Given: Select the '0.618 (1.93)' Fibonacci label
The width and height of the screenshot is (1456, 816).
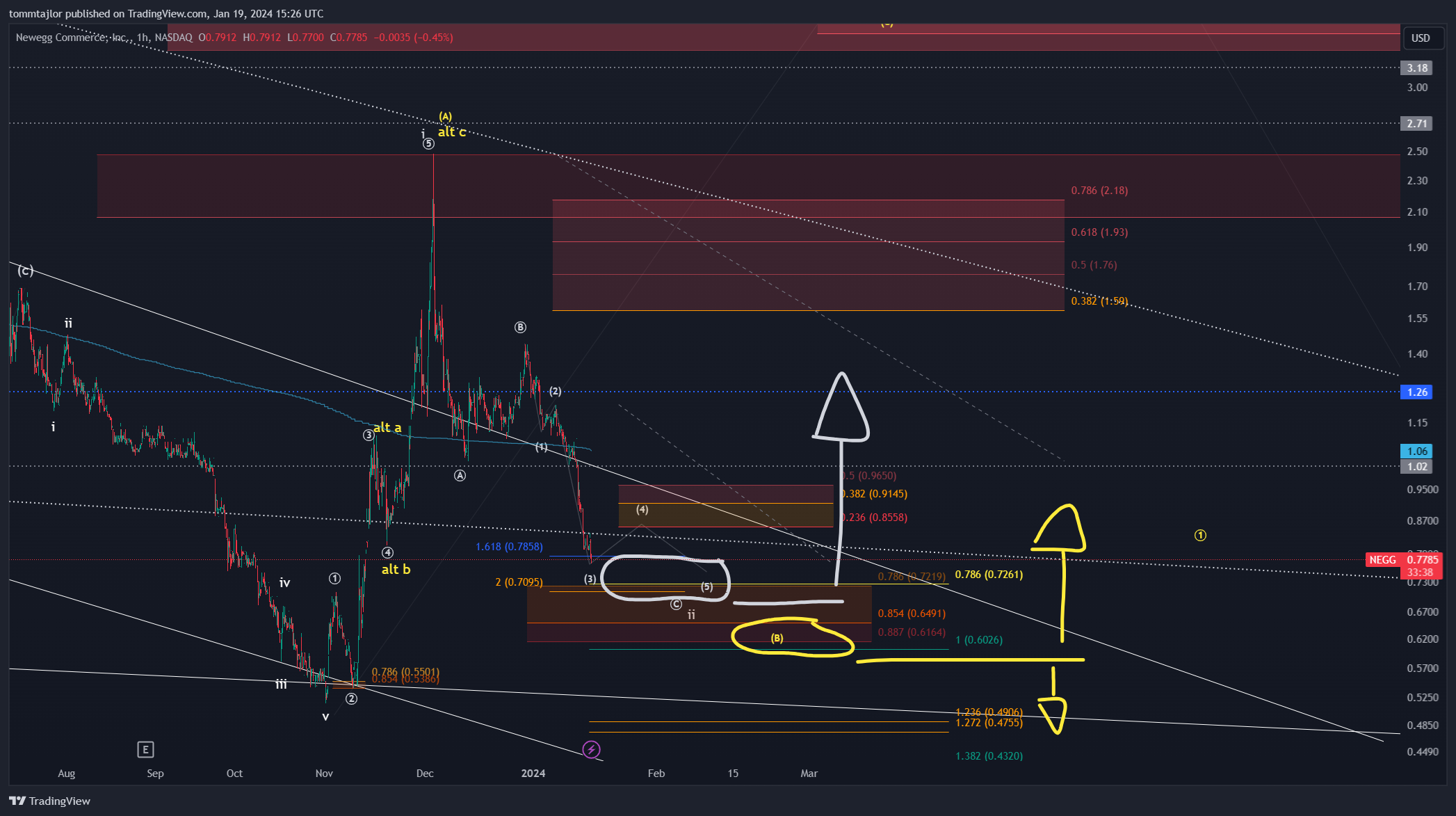Looking at the screenshot, I should 1099,232.
